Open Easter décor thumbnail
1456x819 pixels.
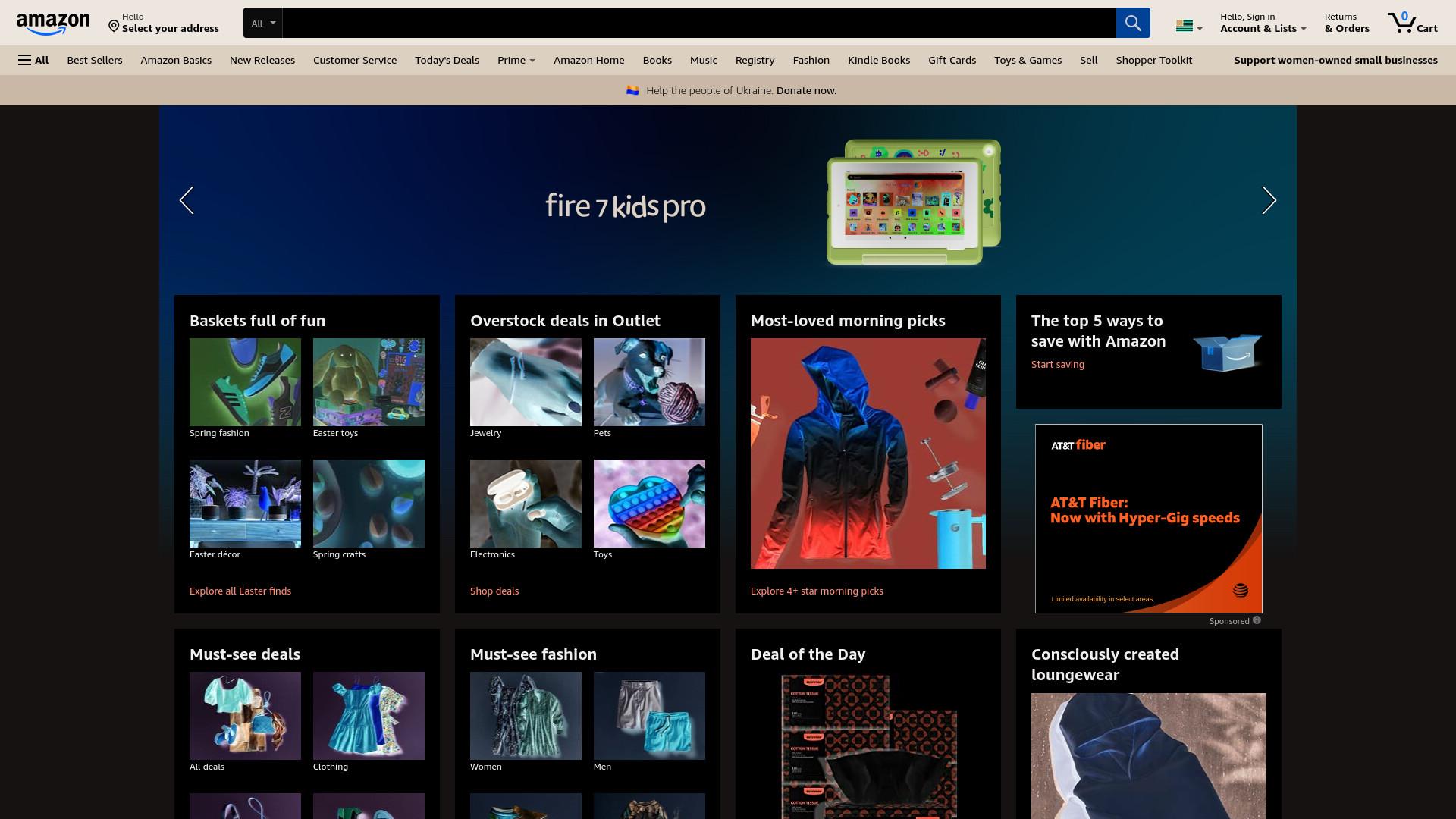[245, 504]
